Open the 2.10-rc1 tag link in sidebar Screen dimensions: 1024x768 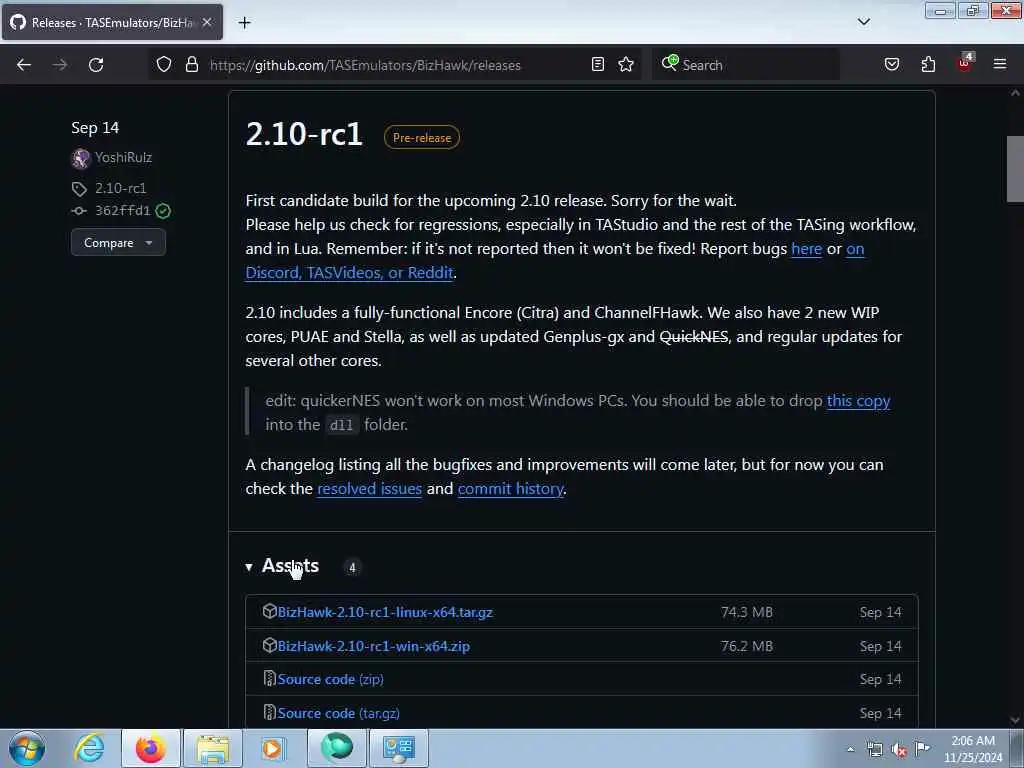[x=121, y=188]
